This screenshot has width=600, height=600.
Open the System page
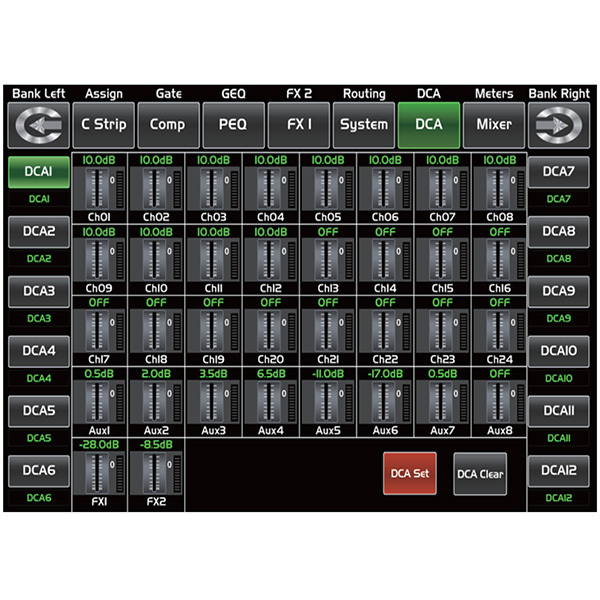364,125
